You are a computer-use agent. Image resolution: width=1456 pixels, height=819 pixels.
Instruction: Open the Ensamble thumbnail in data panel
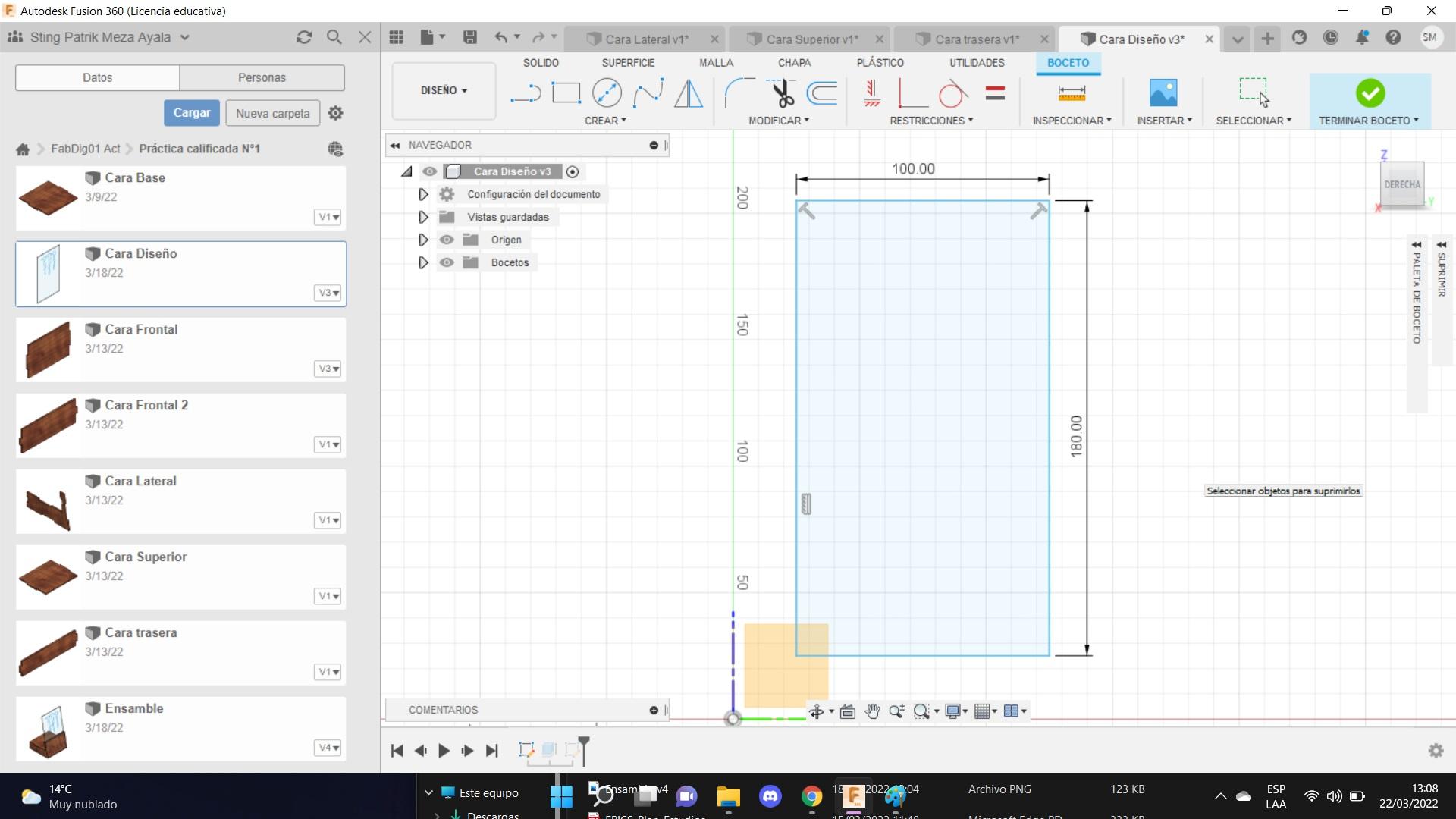[49, 730]
